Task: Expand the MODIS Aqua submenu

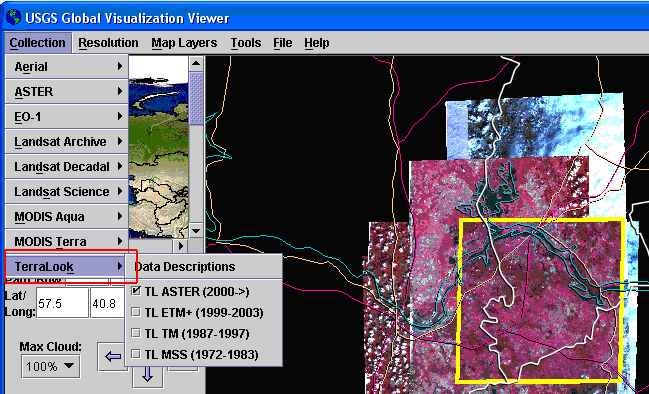Action: 67,216
